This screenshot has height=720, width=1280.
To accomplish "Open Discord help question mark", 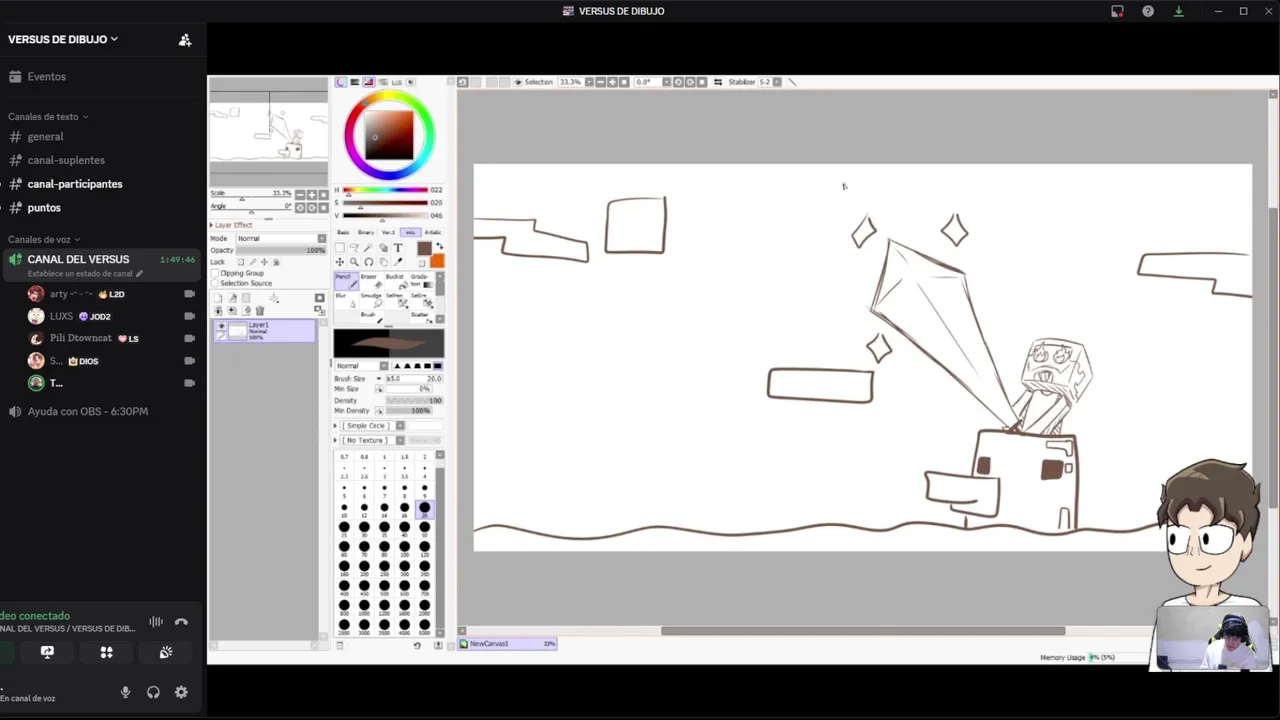I will 1148,11.
